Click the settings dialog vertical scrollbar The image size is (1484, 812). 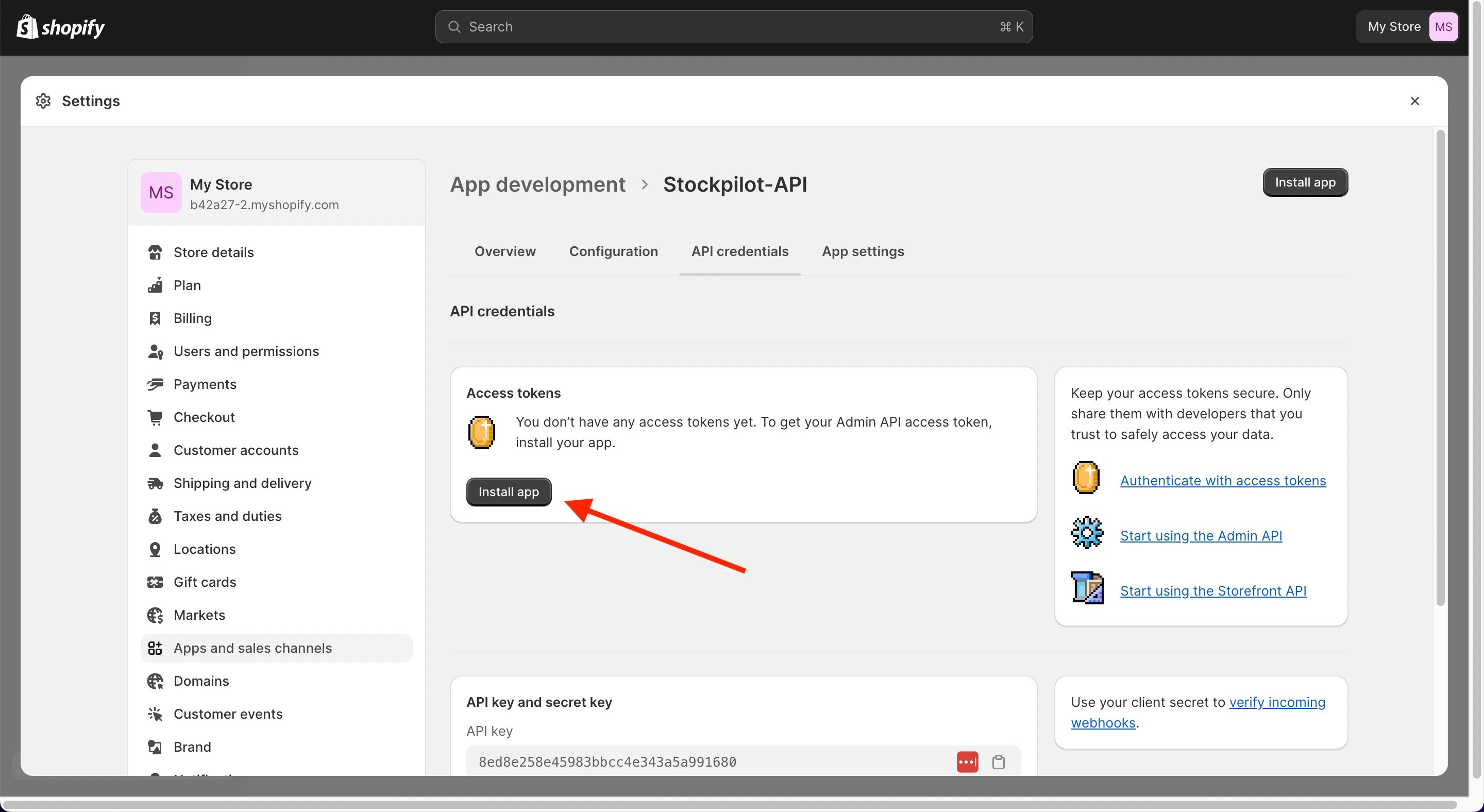click(1440, 368)
